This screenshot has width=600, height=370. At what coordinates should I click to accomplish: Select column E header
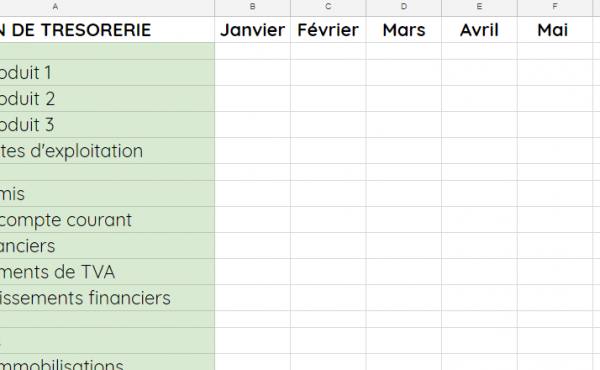click(x=479, y=8)
